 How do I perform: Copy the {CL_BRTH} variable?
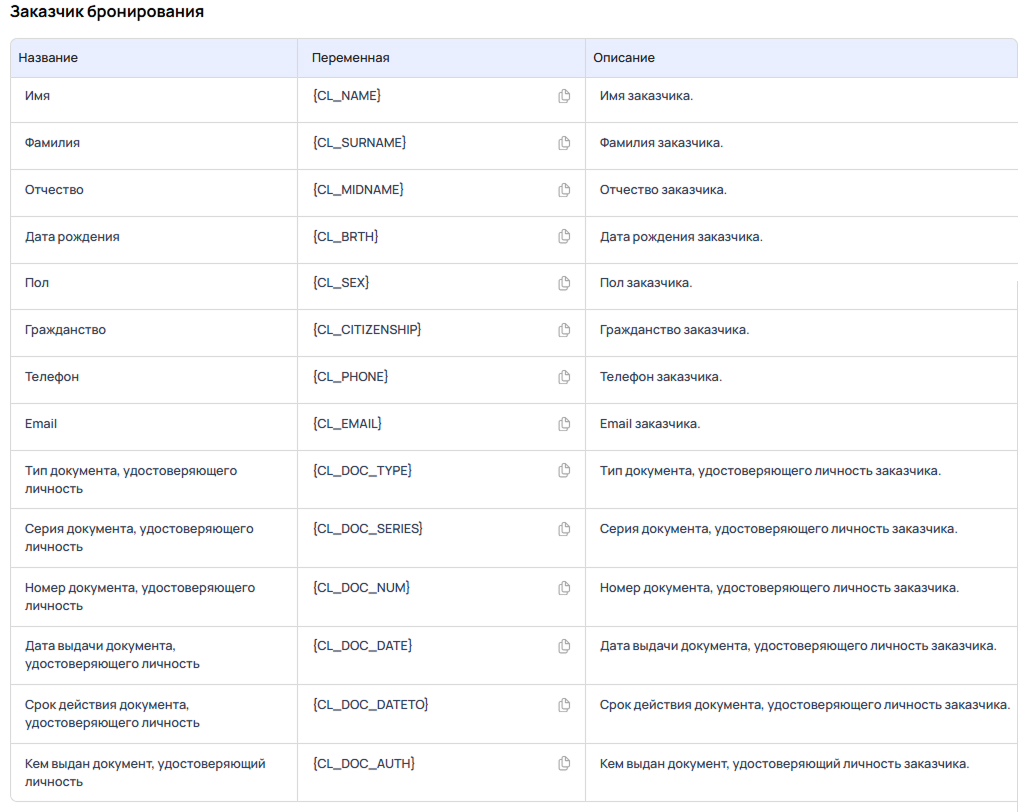(564, 237)
